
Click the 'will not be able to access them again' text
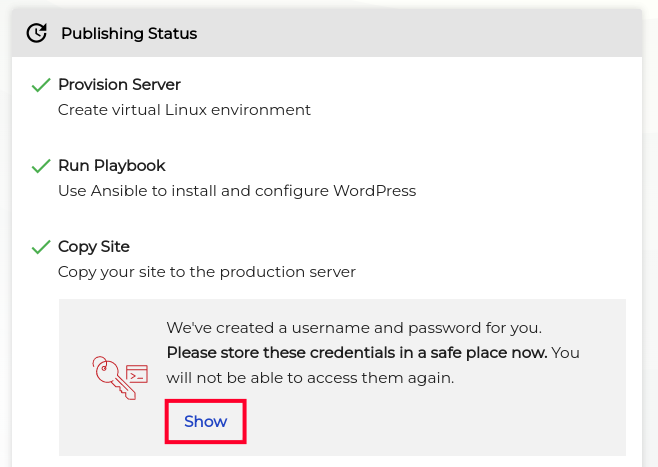click(310, 378)
